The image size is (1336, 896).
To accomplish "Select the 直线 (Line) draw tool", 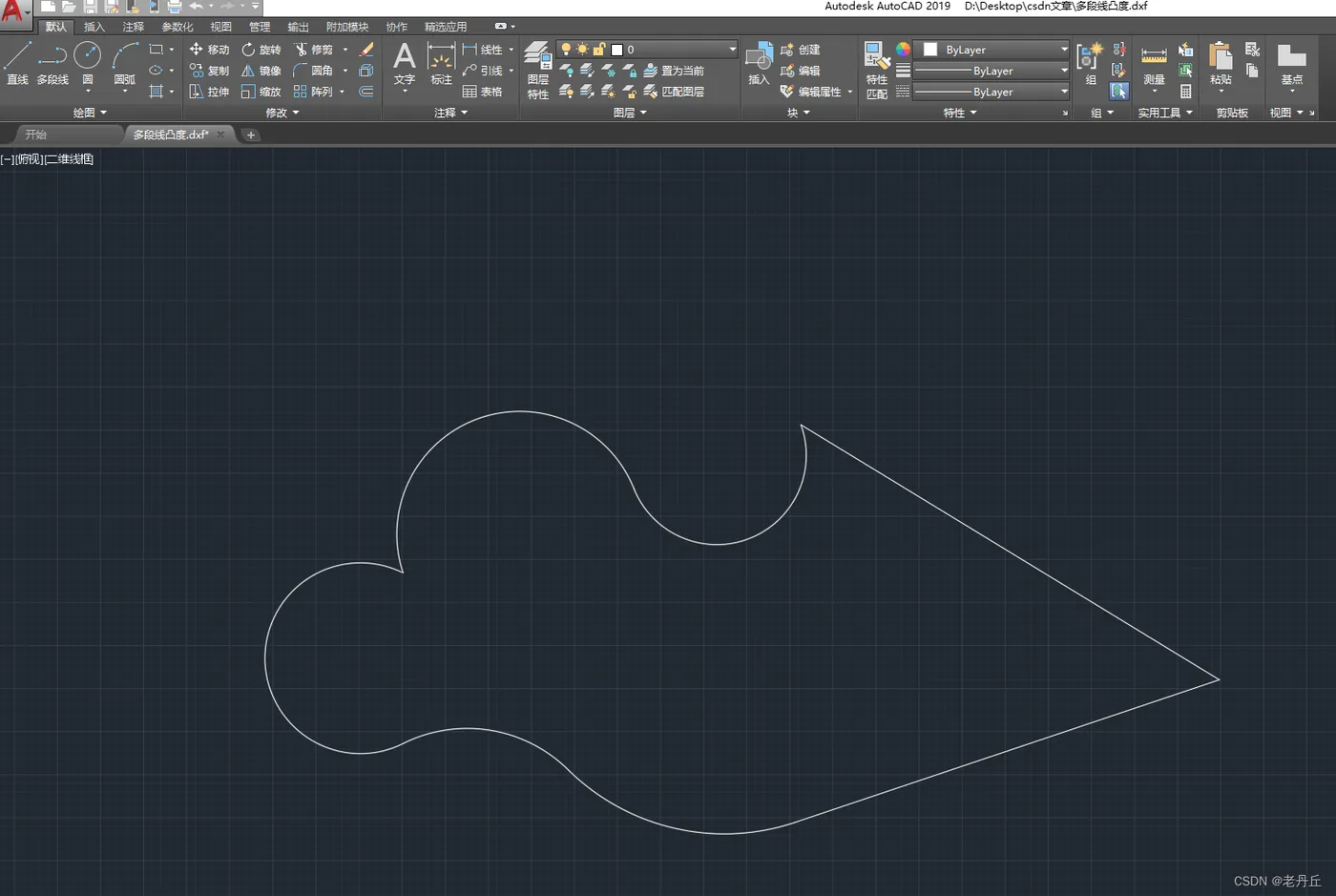I will pyautogui.click(x=17, y=63).
